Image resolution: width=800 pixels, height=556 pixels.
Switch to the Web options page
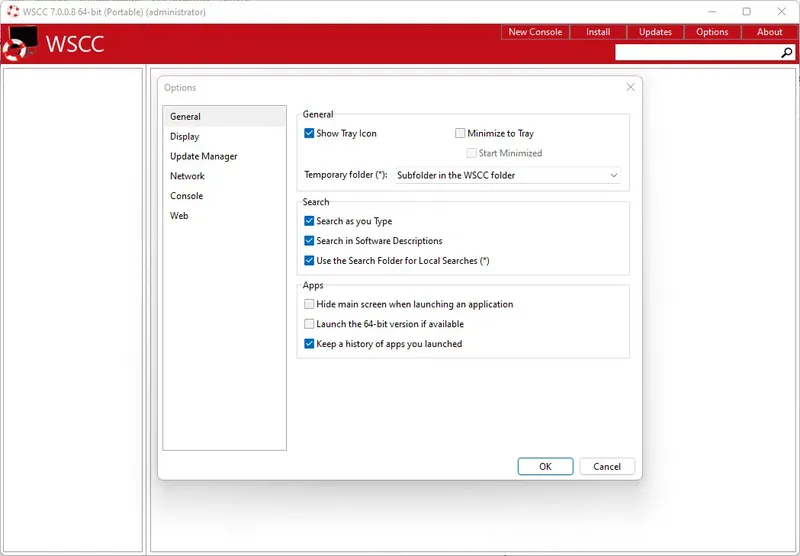click(x=224, y=216)
